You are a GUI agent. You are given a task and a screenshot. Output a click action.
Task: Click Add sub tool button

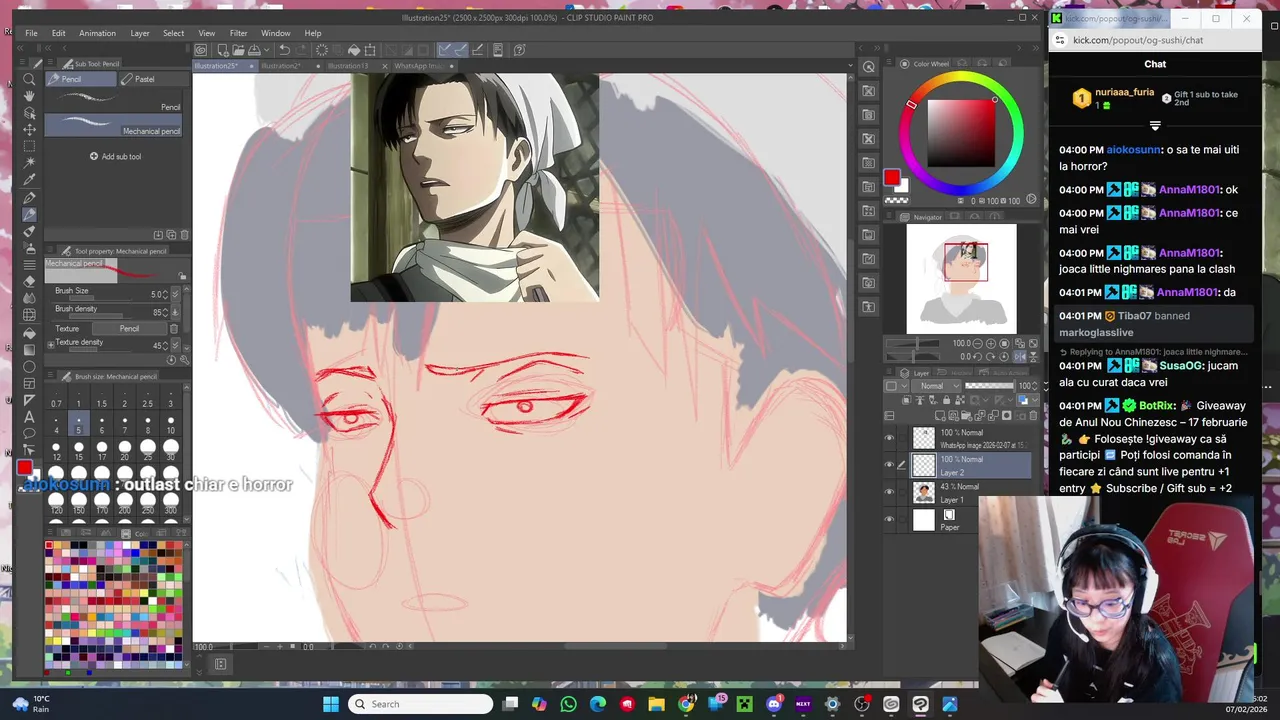(x=116, y=156)
